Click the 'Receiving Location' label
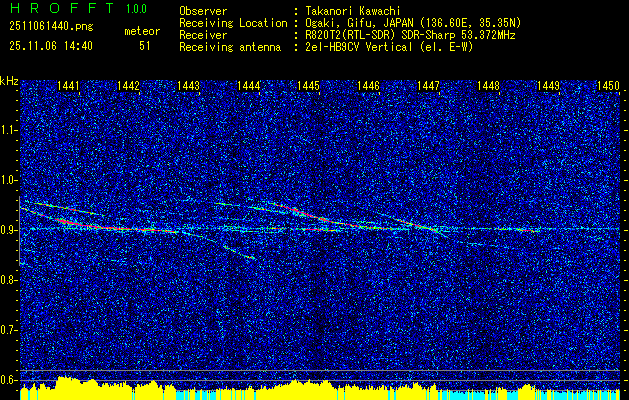Viewport: 629px width, 400px height. click(x=233, y=23)
